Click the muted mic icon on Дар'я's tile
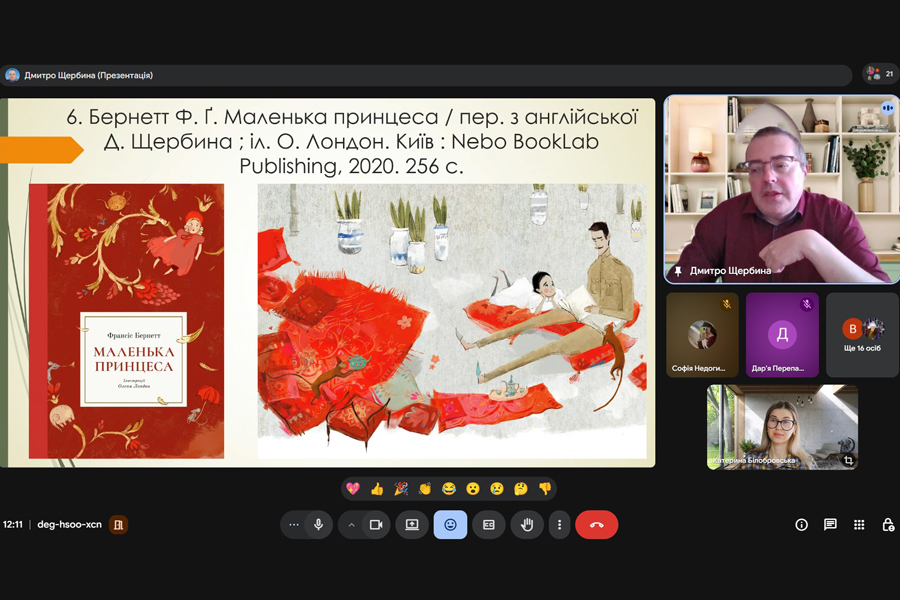The width and height of the screenshot is (900, 600). (x=806, y=304)
